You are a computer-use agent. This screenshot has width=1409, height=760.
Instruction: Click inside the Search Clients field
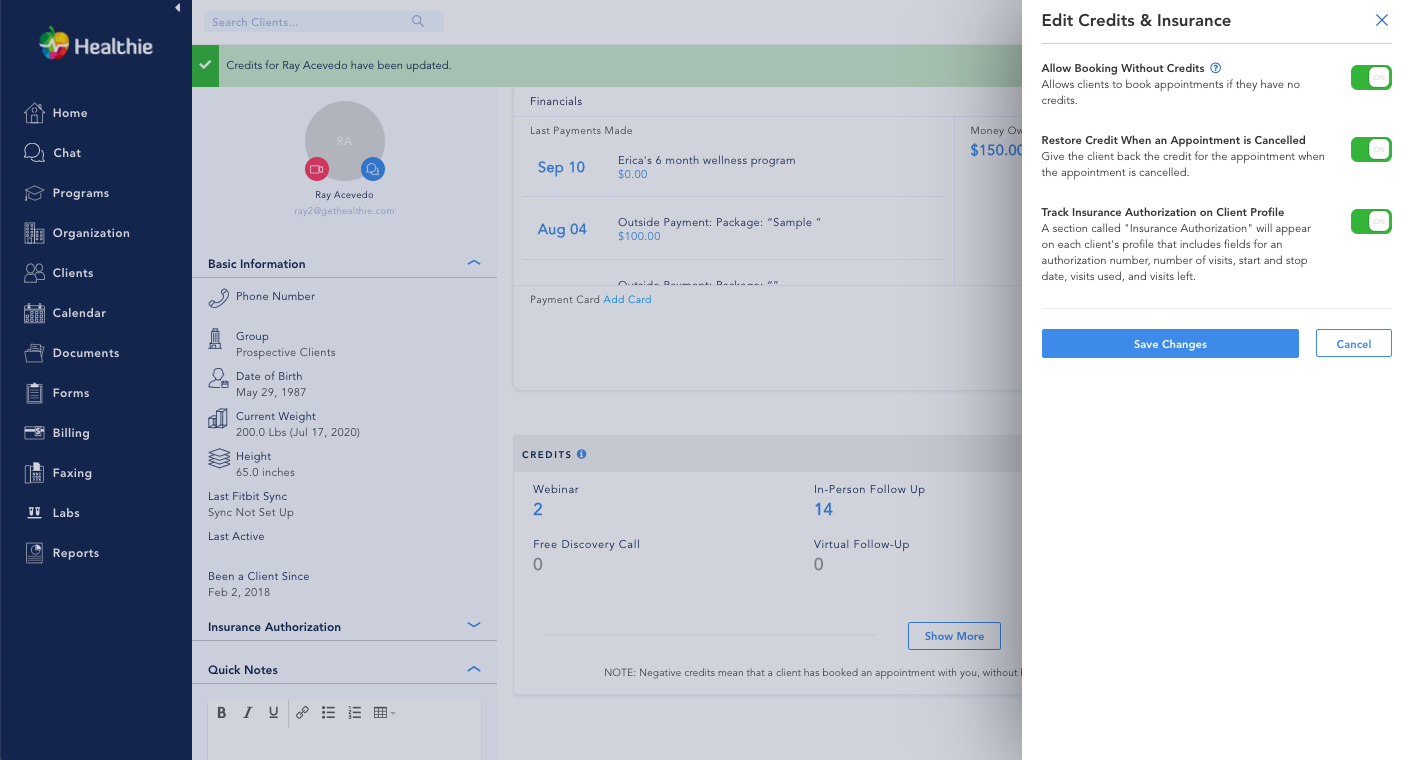coord(324,22)
